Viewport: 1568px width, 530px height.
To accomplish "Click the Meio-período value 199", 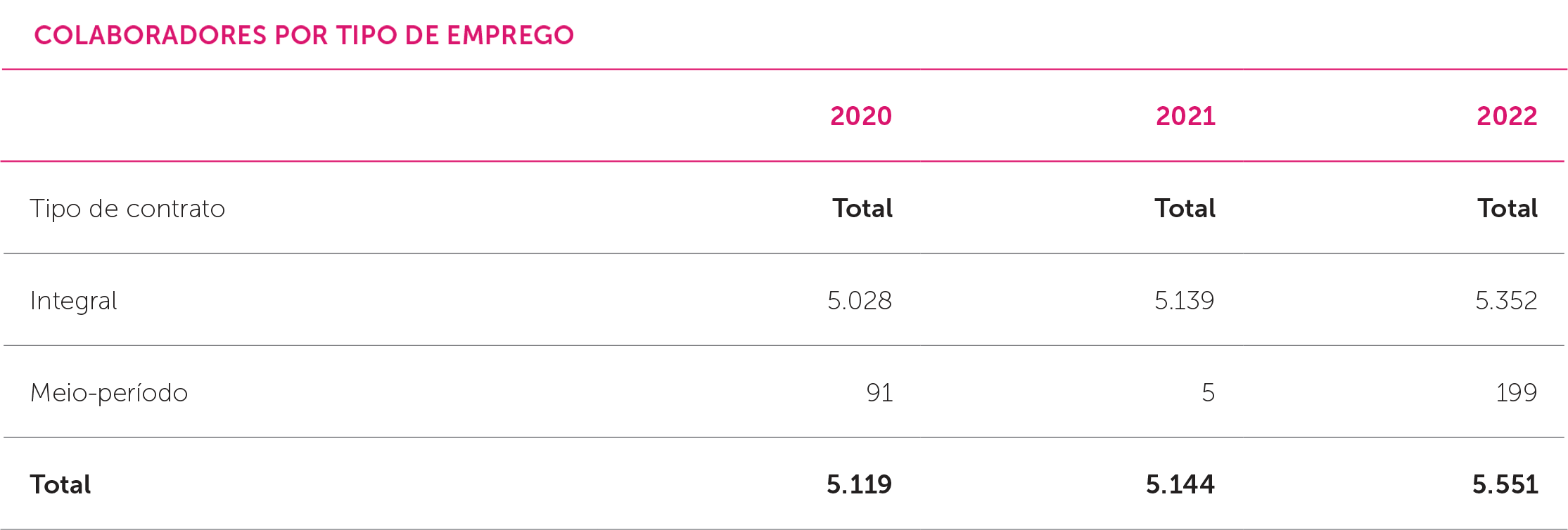I will click(x=1516, y=393).
